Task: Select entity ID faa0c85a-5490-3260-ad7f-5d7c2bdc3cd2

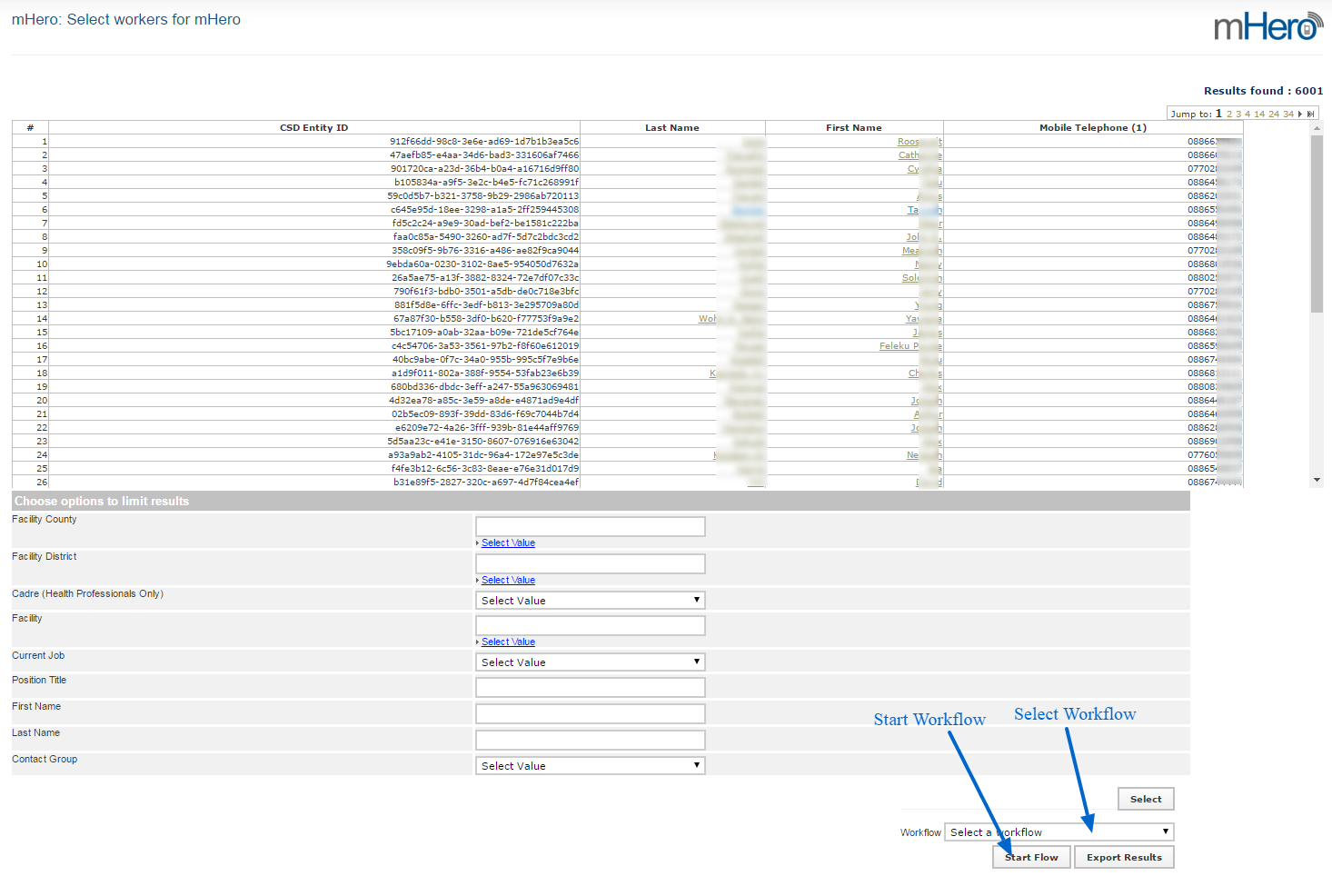Action: tap(486, 237)
